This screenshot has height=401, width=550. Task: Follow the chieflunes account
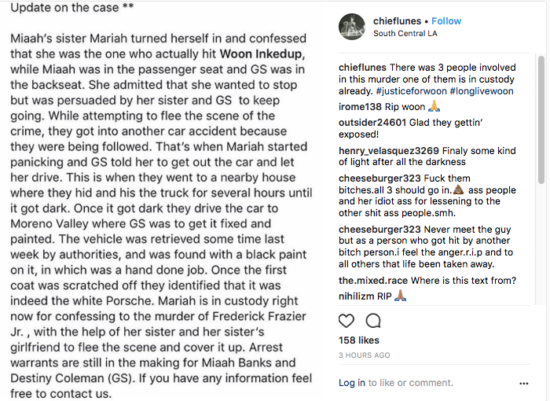446,21
